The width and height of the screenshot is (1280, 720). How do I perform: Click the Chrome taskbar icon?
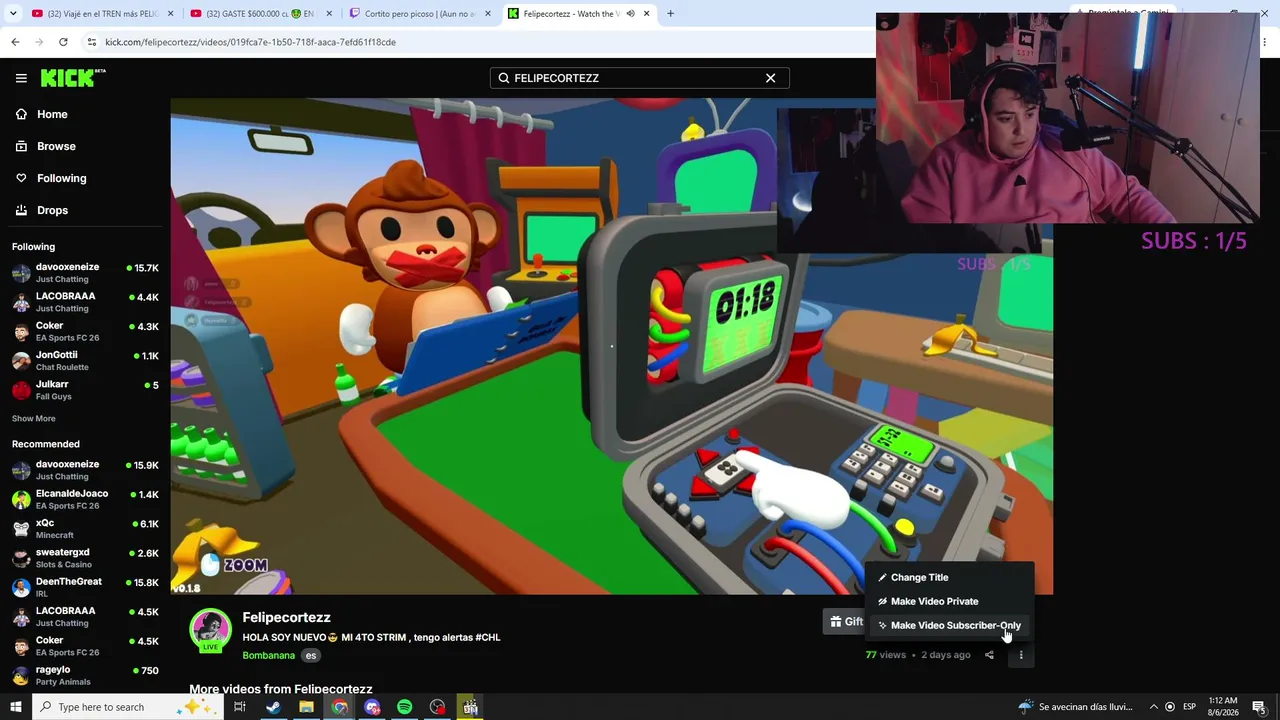coord(339,707)
